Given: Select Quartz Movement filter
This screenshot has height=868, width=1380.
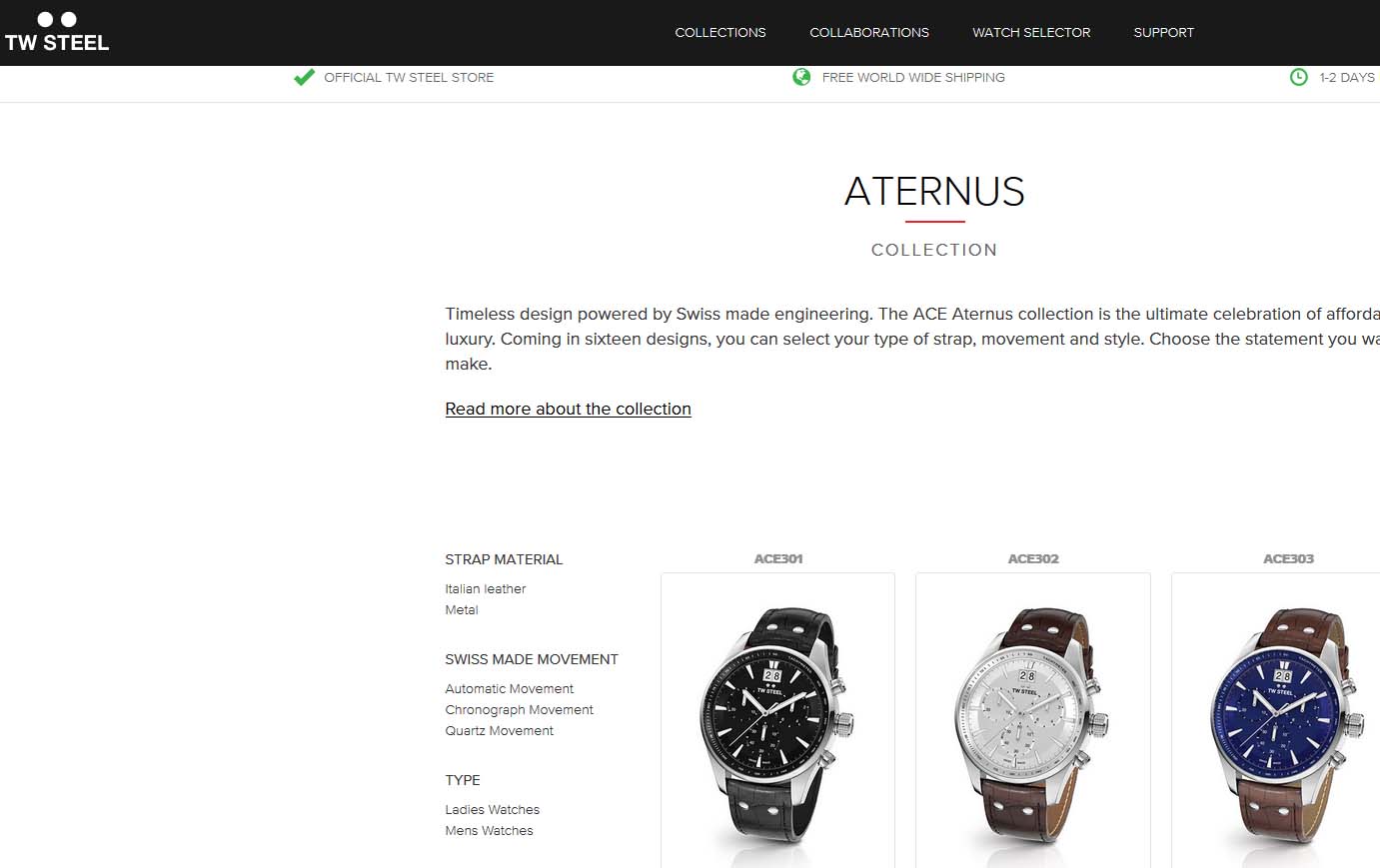Looking at the screenshot, I should [499, 730].
